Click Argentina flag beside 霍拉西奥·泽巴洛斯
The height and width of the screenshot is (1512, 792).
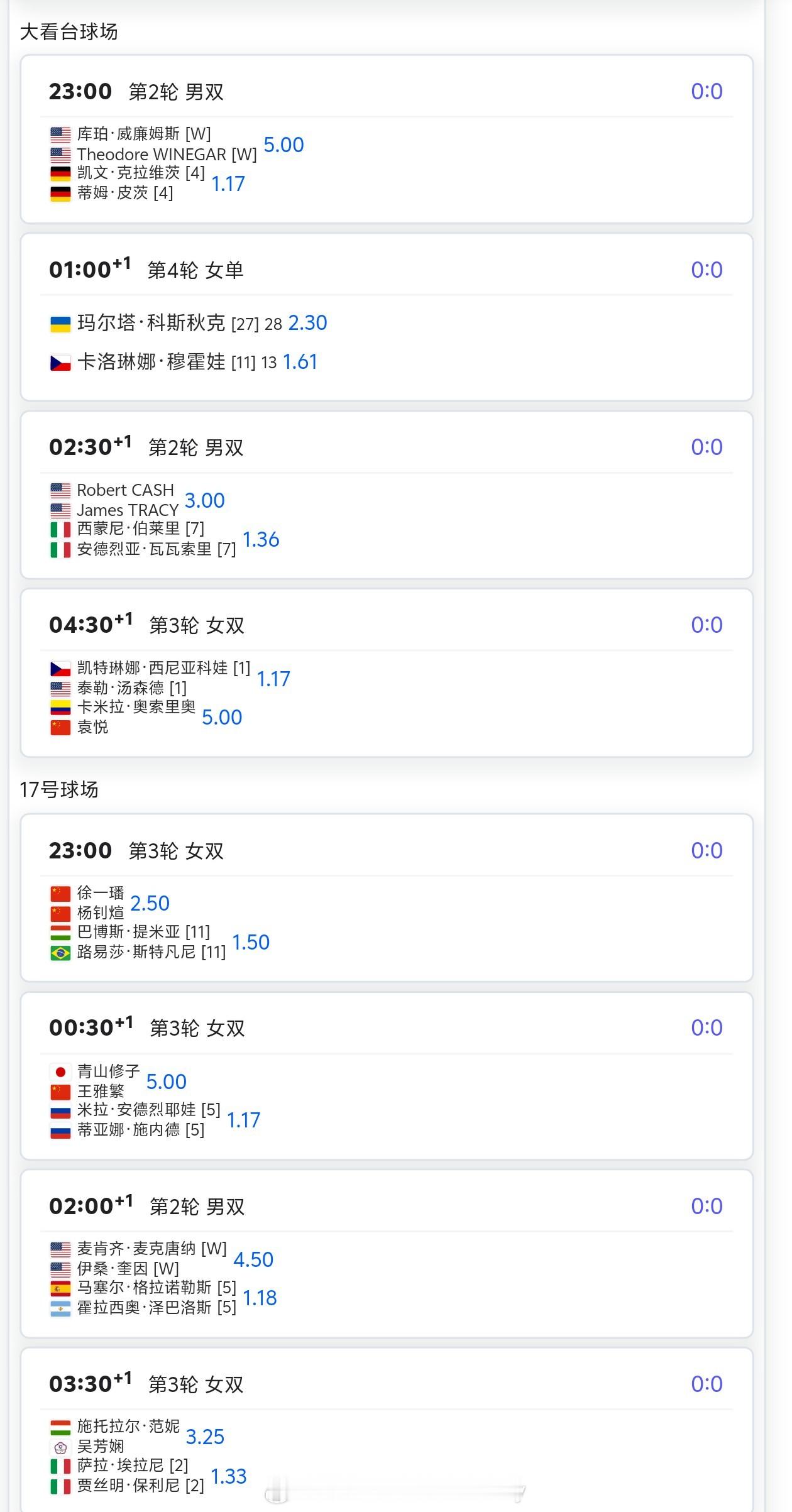tap(60, 1309)
